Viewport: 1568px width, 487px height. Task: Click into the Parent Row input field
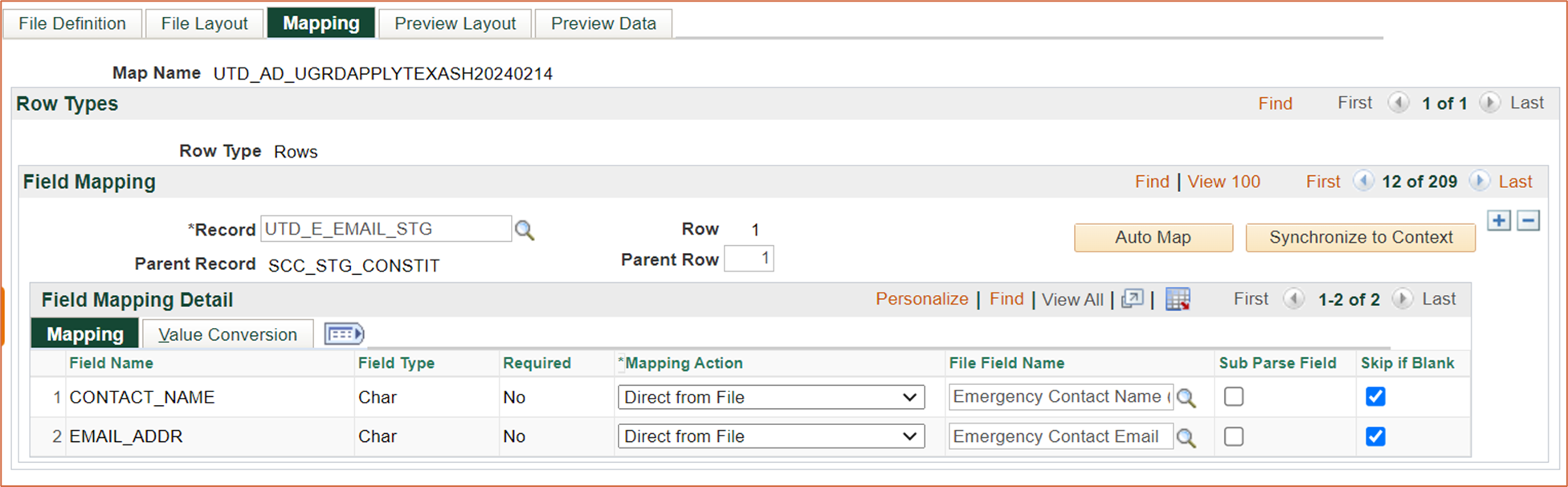[749, 259]
